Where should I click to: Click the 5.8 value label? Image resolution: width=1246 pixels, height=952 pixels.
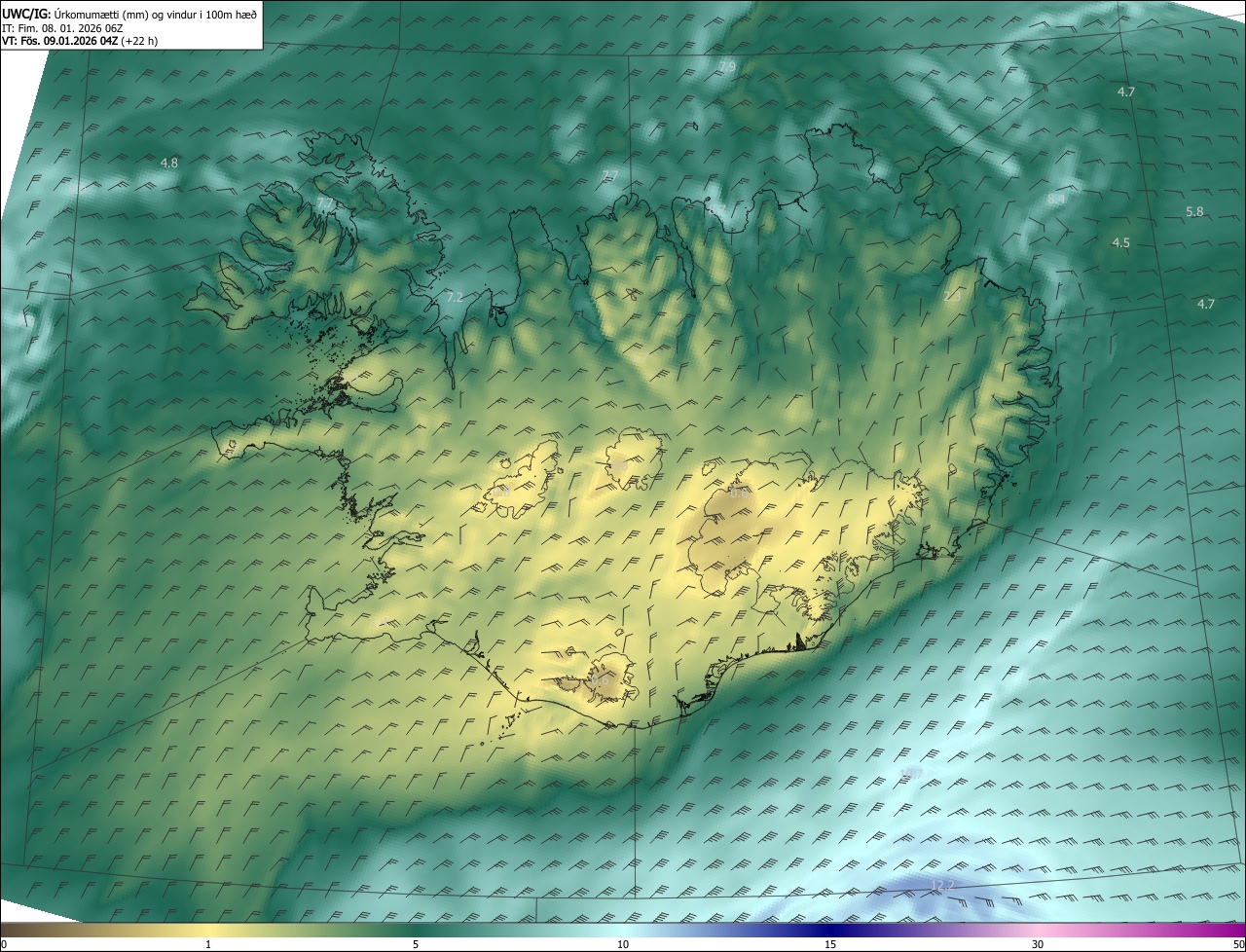[1194, 211]
